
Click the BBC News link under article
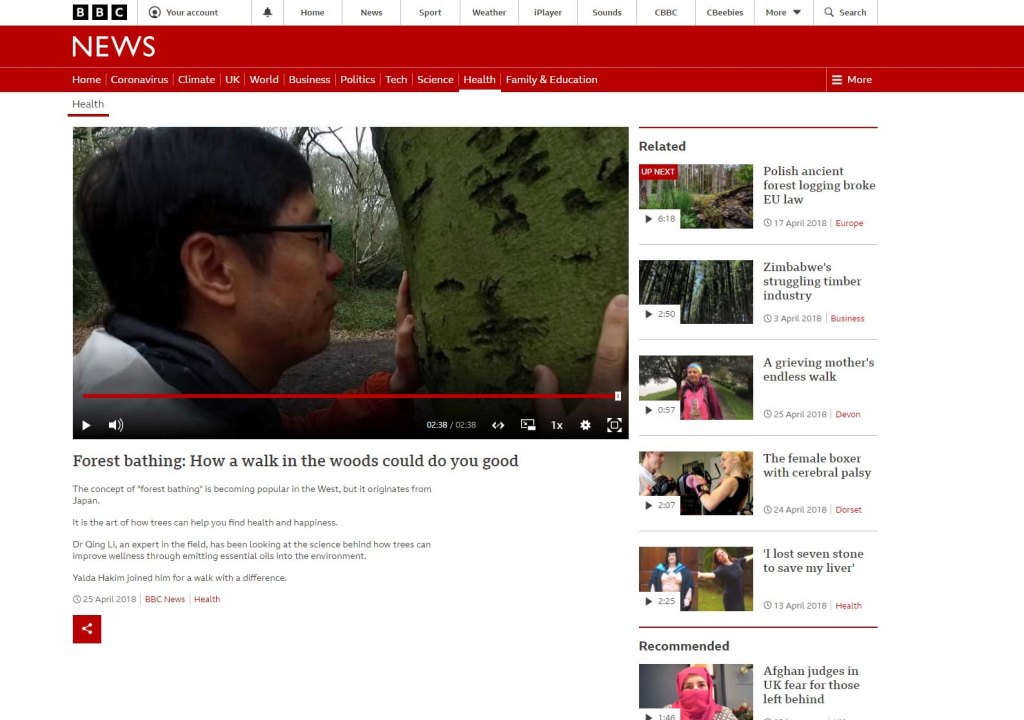(165, 599)
